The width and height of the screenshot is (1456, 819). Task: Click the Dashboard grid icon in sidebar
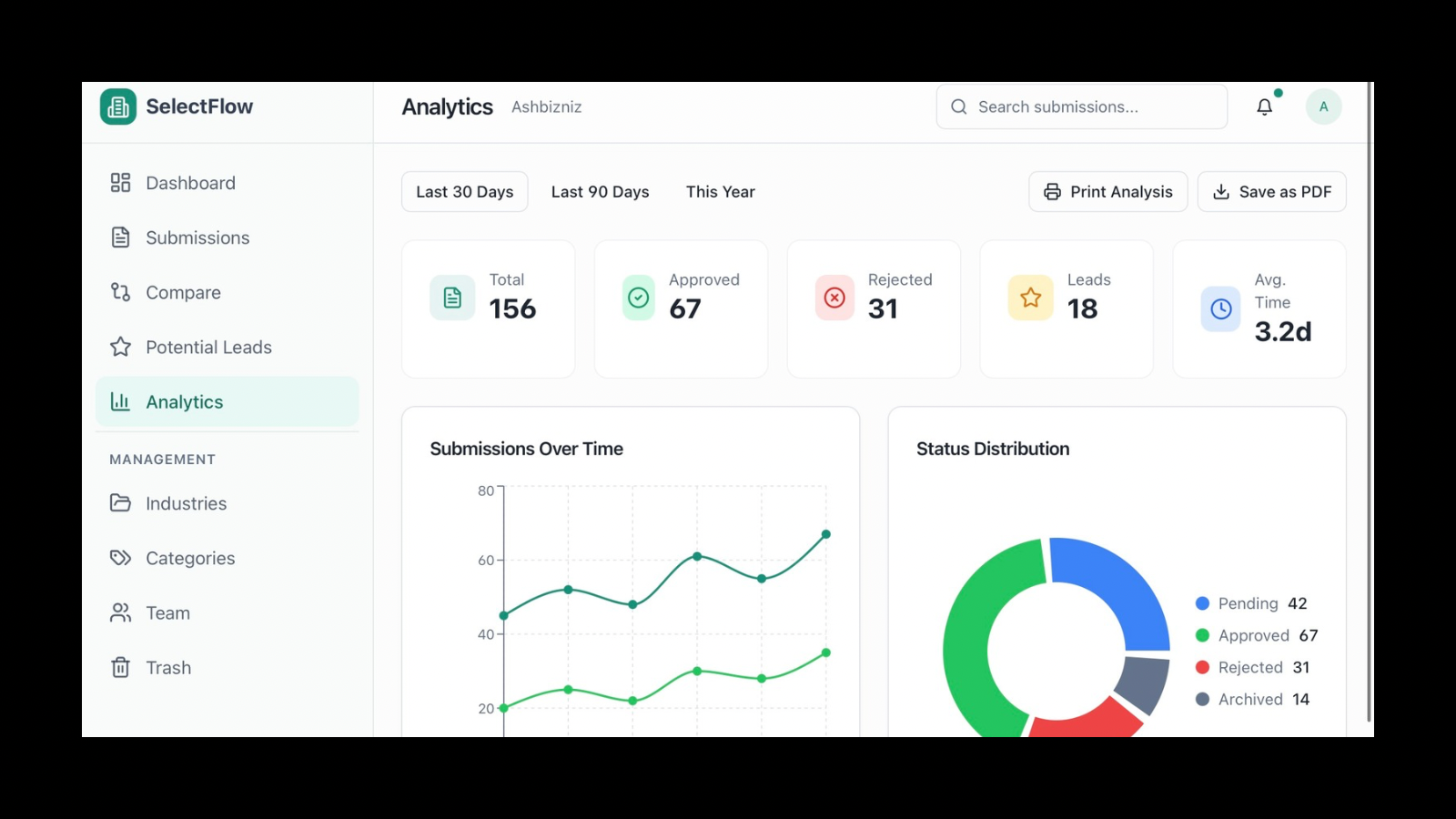coord(120,182)
